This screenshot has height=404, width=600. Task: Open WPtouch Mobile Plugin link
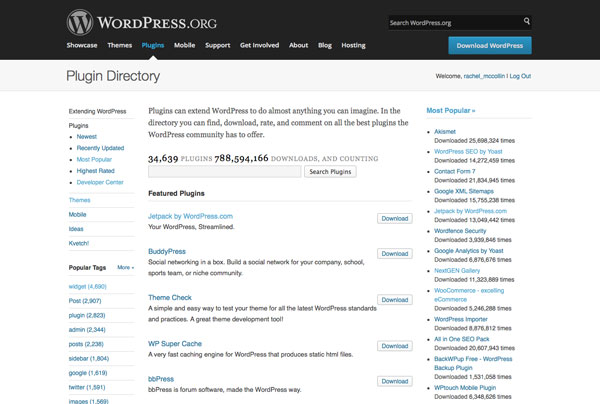pos(465,388)
